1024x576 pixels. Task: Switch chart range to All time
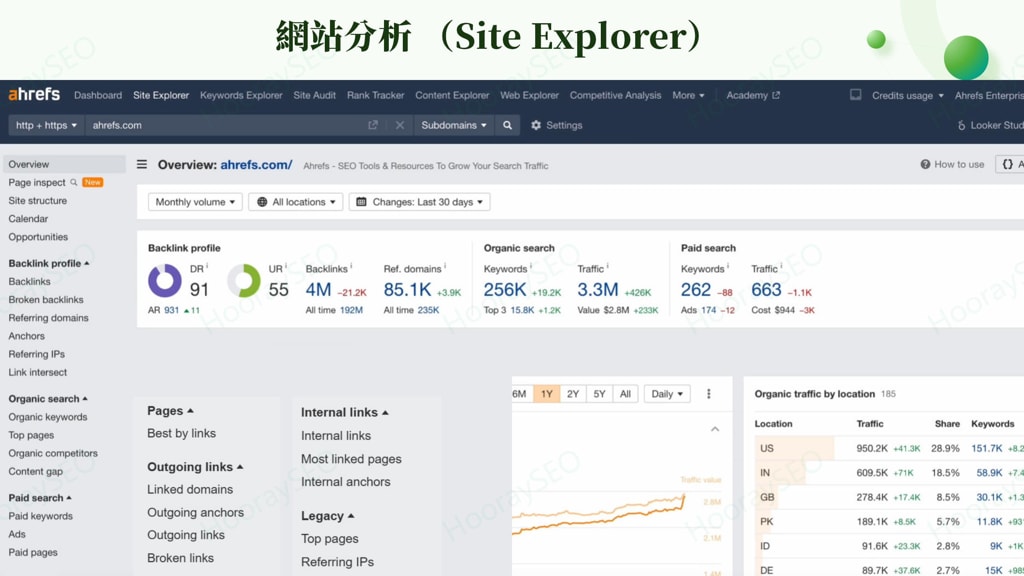point(625,394)
